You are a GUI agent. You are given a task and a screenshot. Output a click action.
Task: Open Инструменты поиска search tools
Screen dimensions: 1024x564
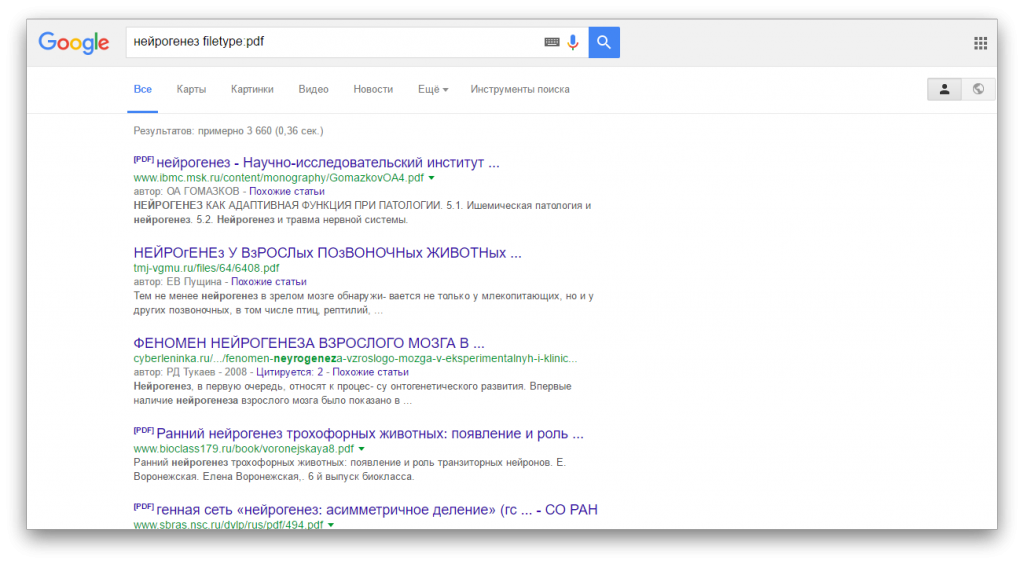pyautogui.click(x=520, y=89)
